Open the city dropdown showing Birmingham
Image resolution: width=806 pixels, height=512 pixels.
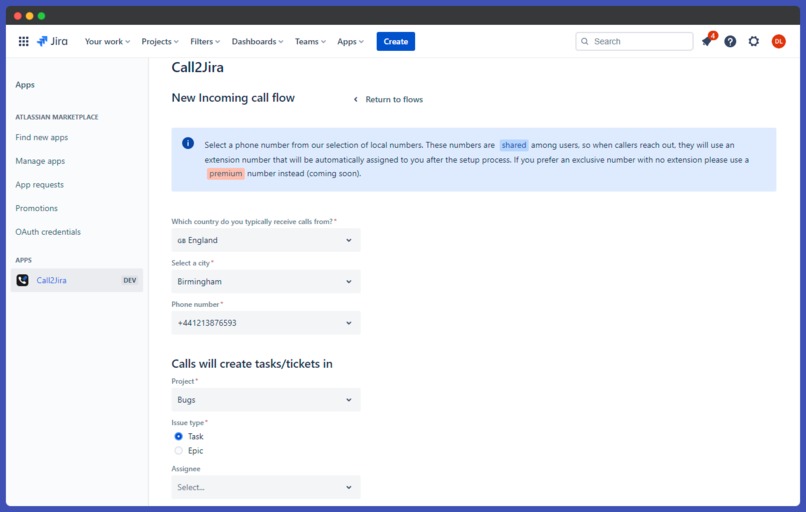(x=266, y=282)
